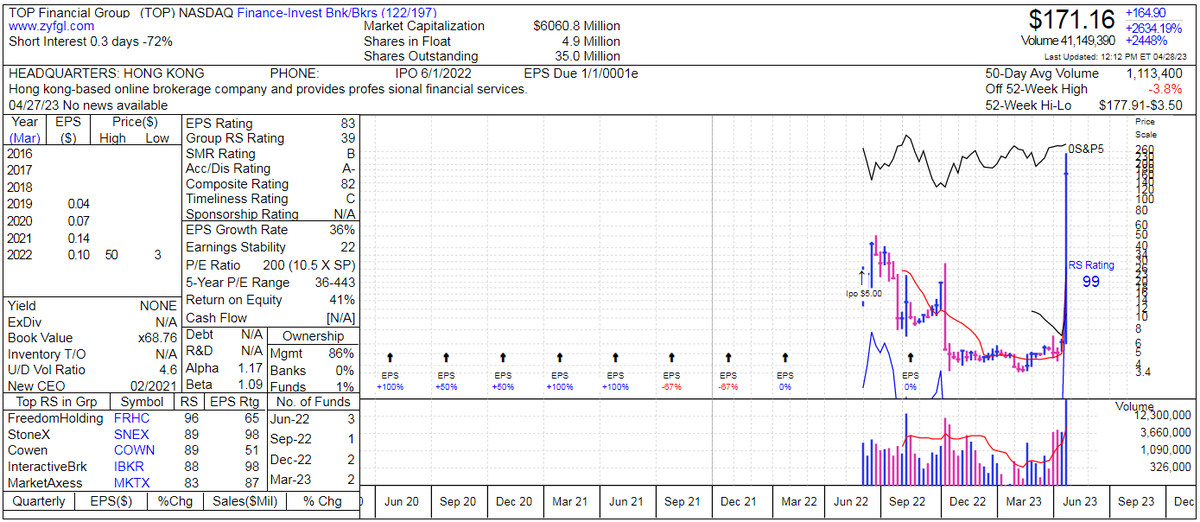Click the Earnings Stability row
Image resolution: width=1200 pixels, height=522 pixels.
269,247
